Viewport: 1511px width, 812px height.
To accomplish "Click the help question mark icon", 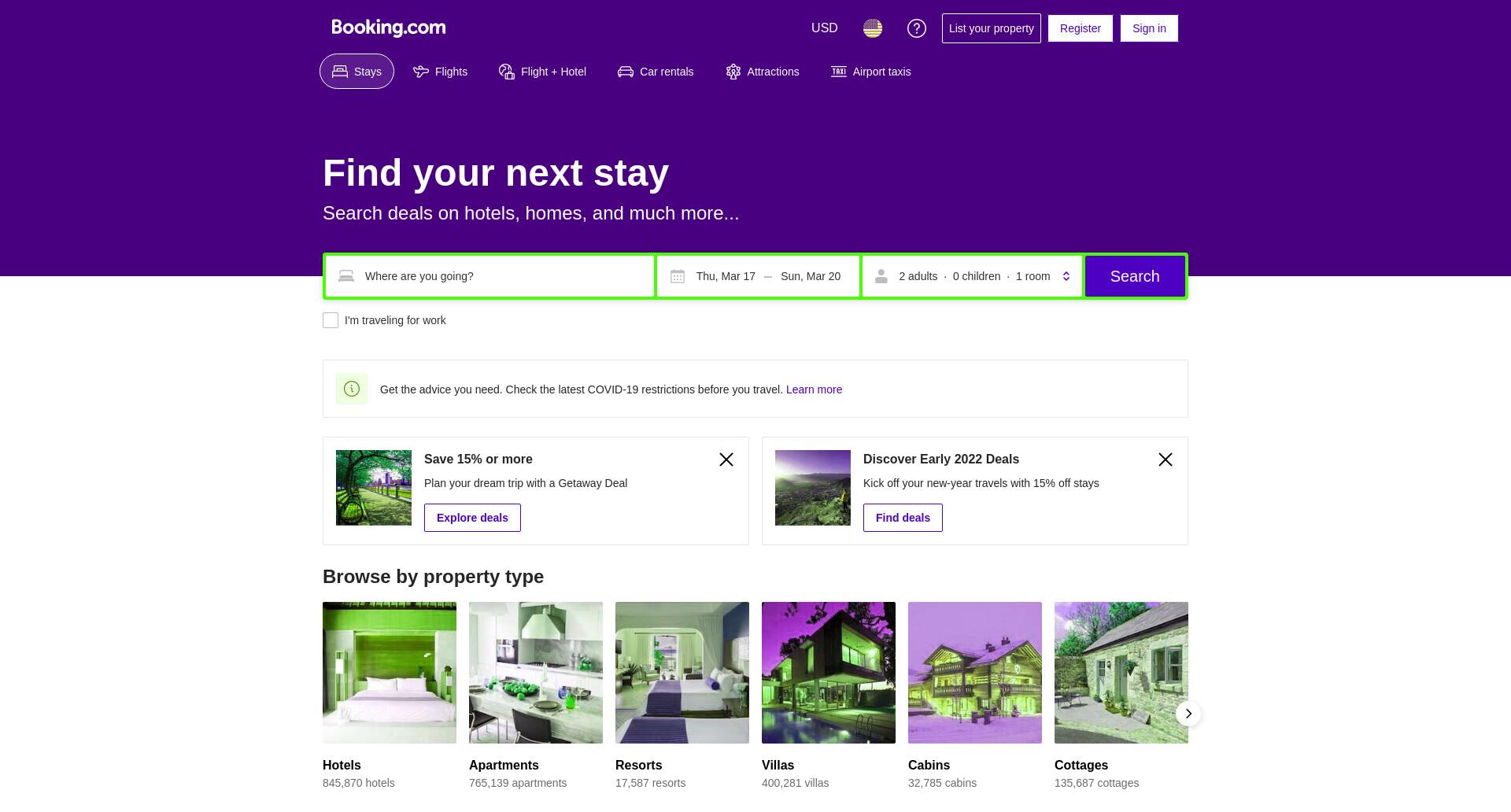I will pyautogui.click(x=916, y=28).
